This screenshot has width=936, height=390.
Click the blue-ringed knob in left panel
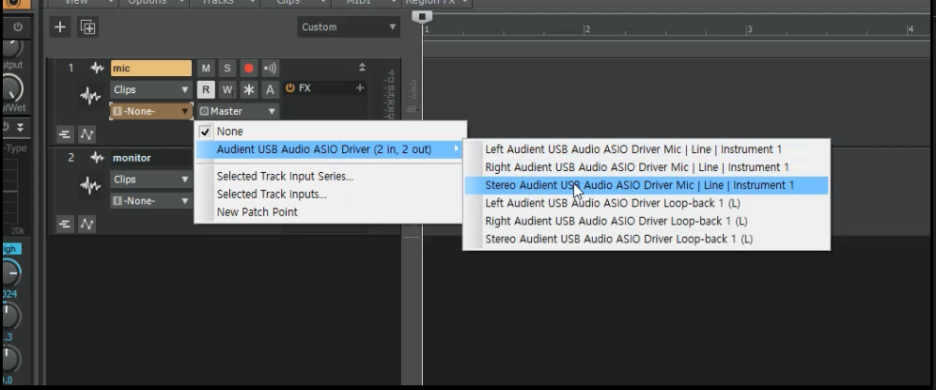coord(10,273)
